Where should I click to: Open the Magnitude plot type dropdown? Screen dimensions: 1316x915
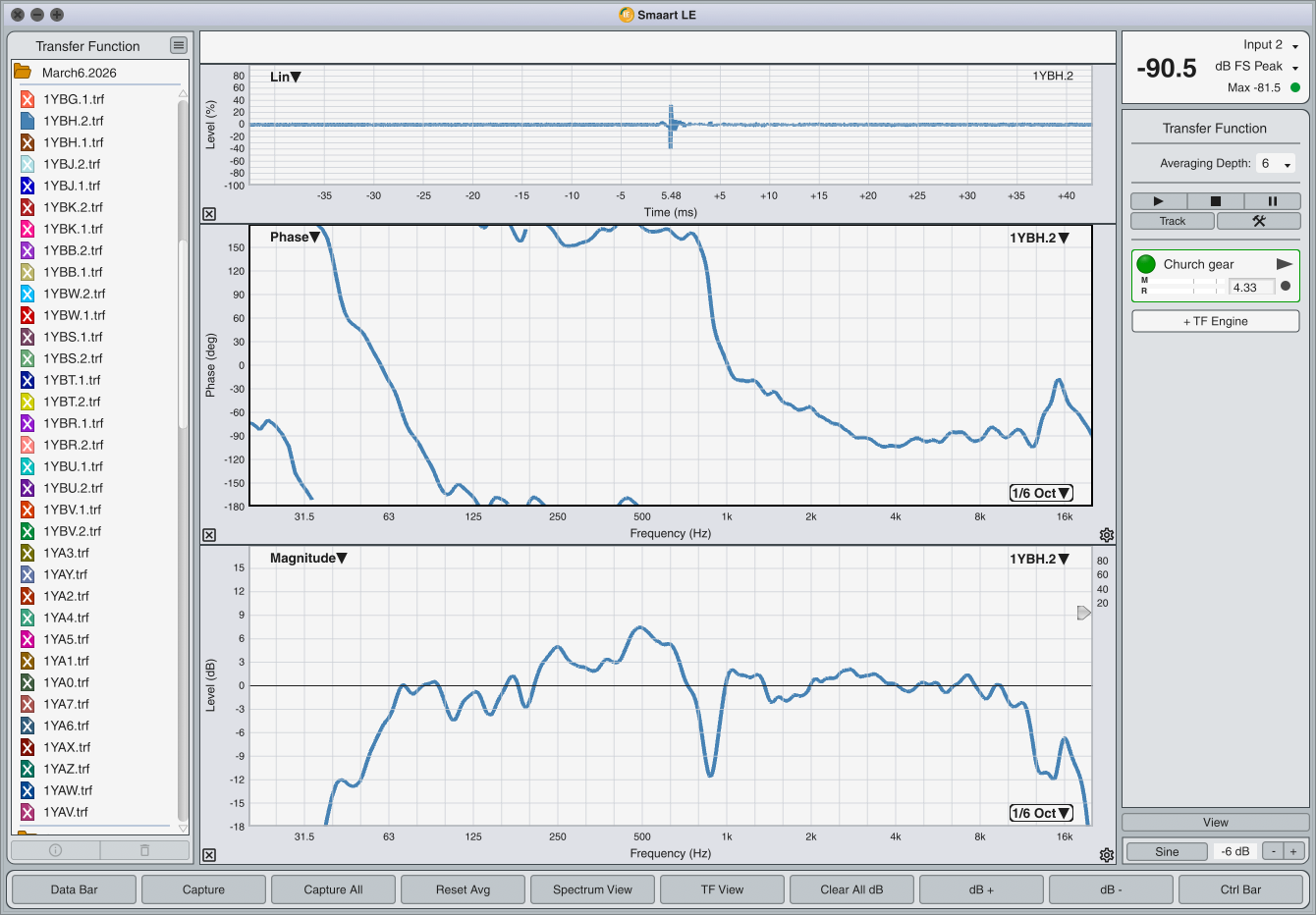coord(308,558)
